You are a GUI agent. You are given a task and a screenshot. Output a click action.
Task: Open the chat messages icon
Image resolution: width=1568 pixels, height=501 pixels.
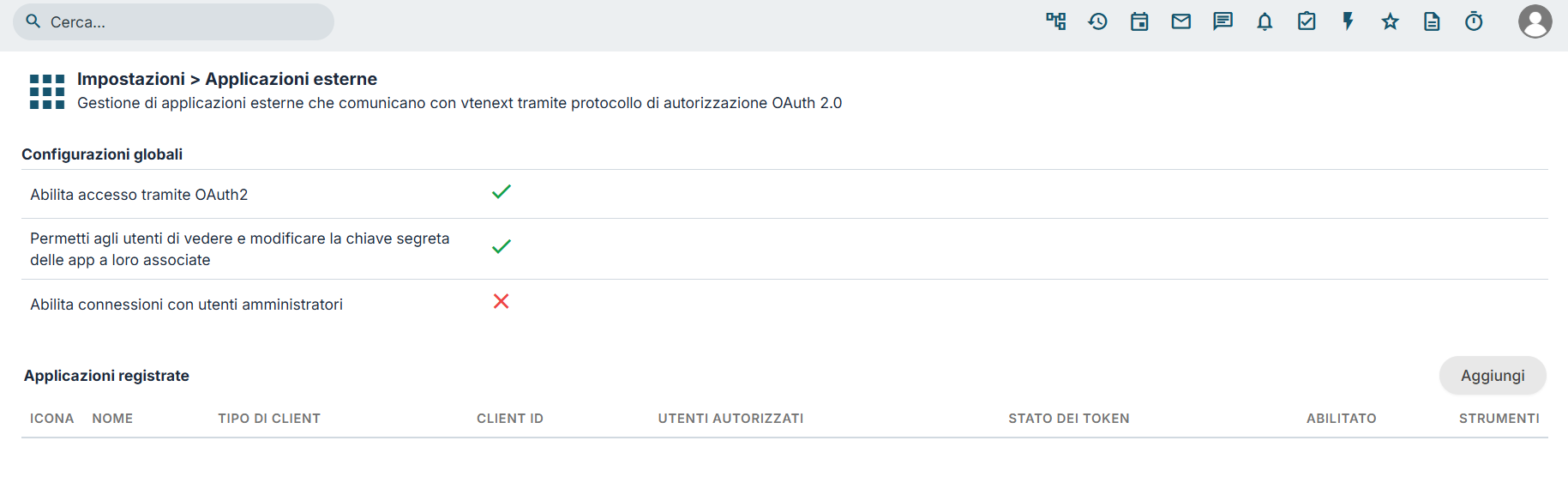1223,21
